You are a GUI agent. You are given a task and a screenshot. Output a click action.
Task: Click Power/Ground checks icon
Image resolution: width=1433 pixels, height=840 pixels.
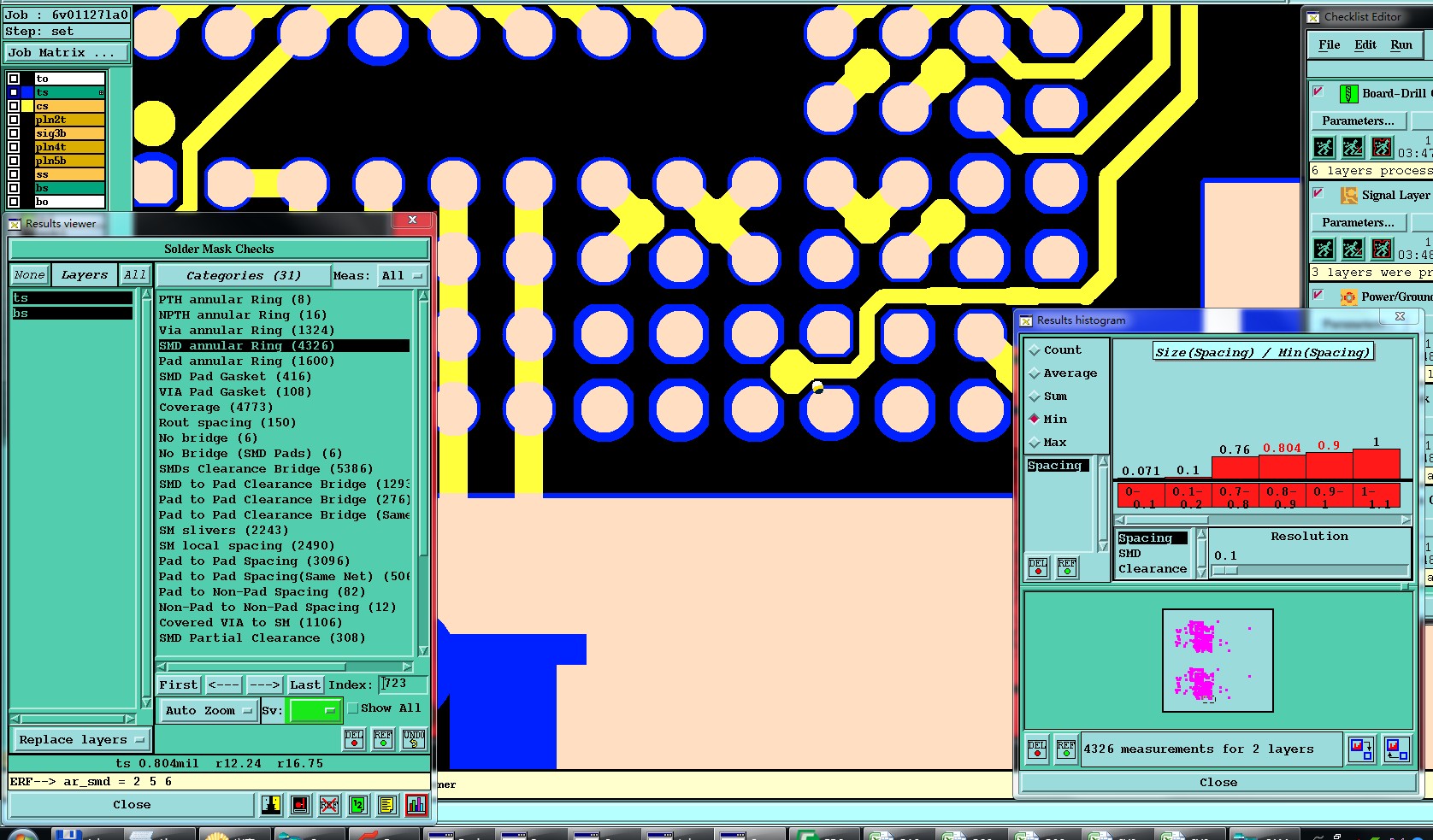pyautogui.click(x=1348, y=297)
